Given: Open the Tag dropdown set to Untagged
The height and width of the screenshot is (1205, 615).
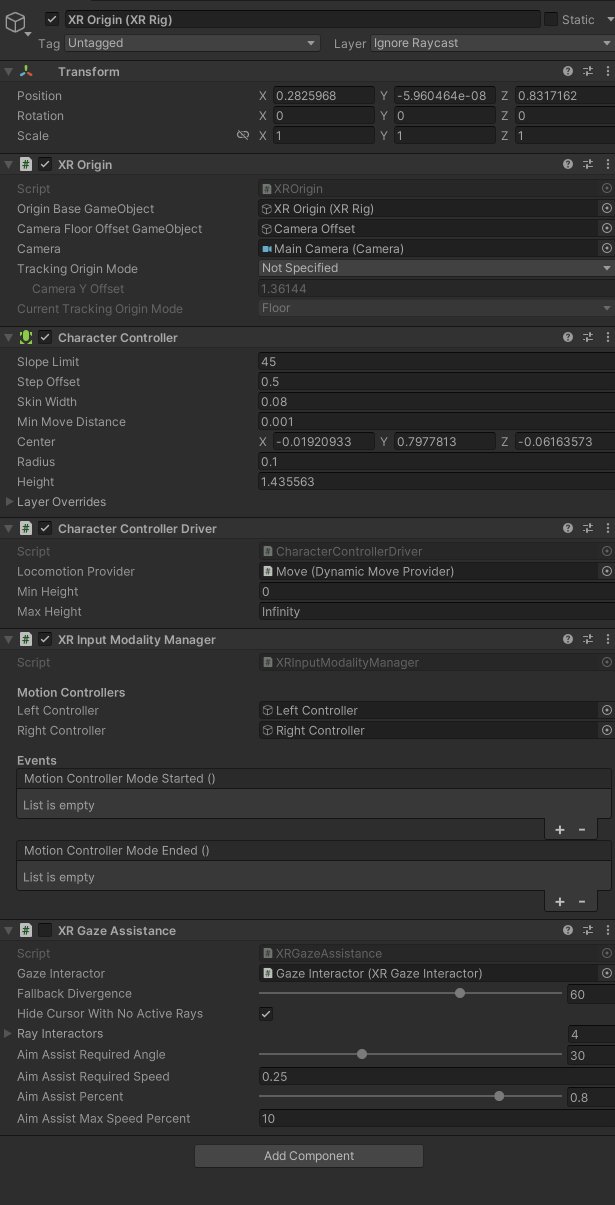Looking at the screenshot, I should 192,43.
